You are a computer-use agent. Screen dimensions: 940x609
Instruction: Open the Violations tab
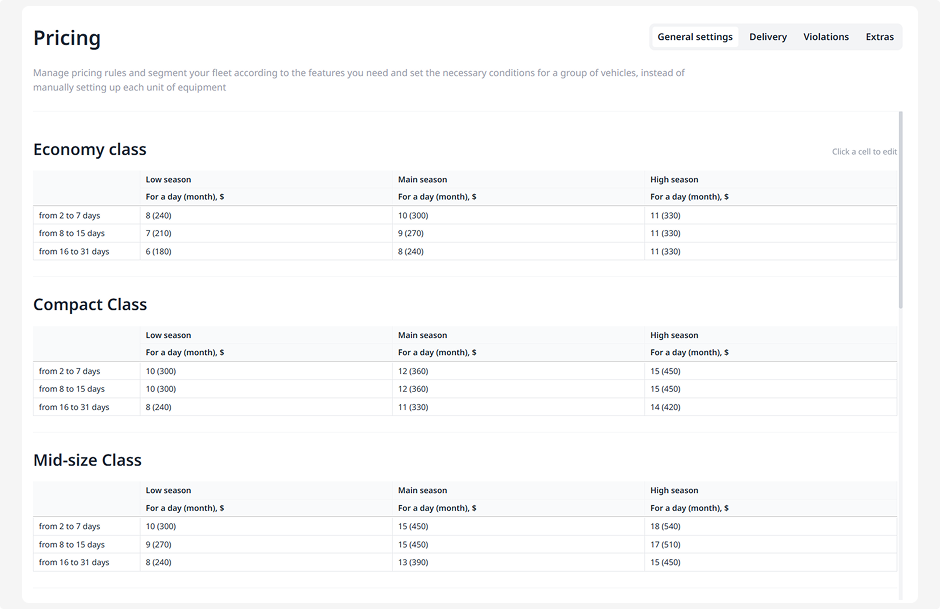(x=826, y=37)
